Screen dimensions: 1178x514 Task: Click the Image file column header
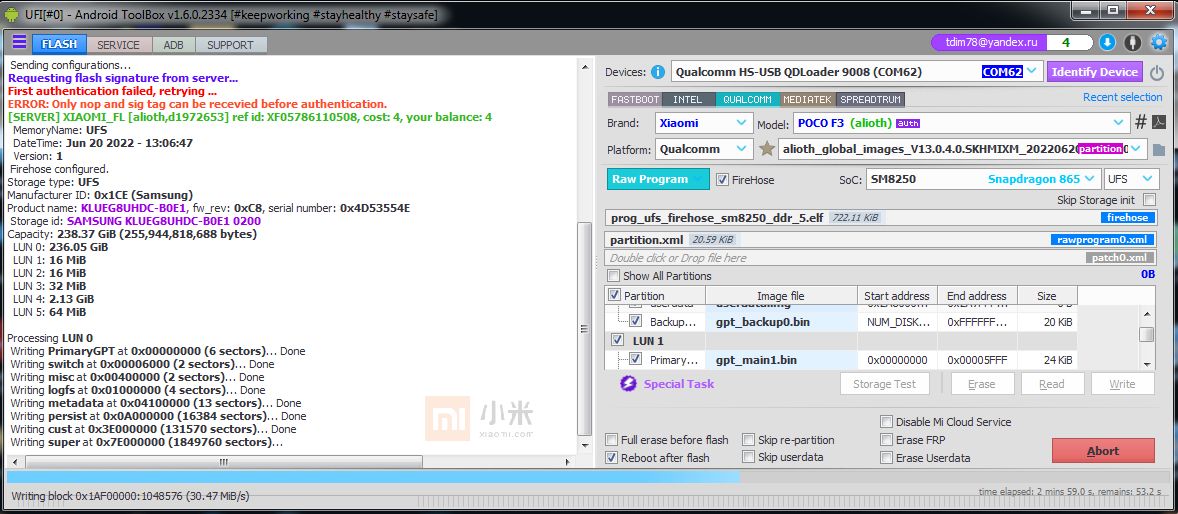point(781,295)
